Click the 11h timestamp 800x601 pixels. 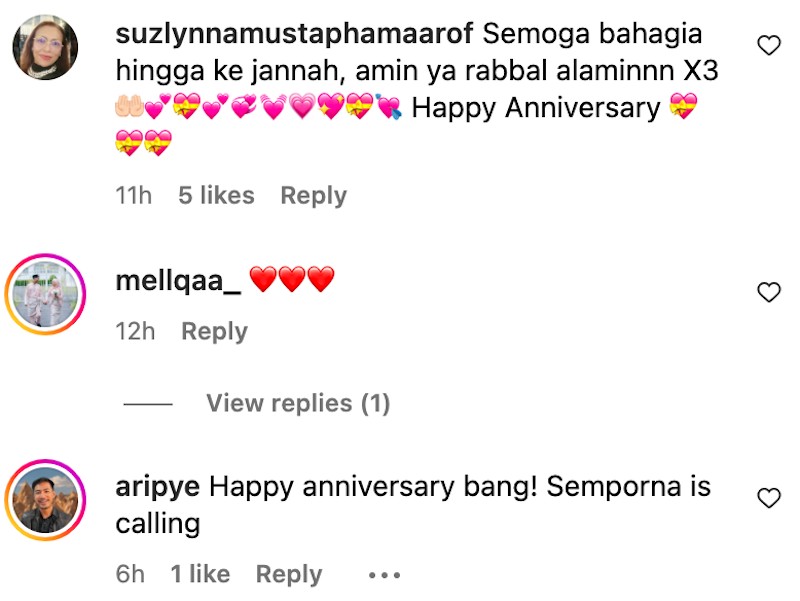134,195
